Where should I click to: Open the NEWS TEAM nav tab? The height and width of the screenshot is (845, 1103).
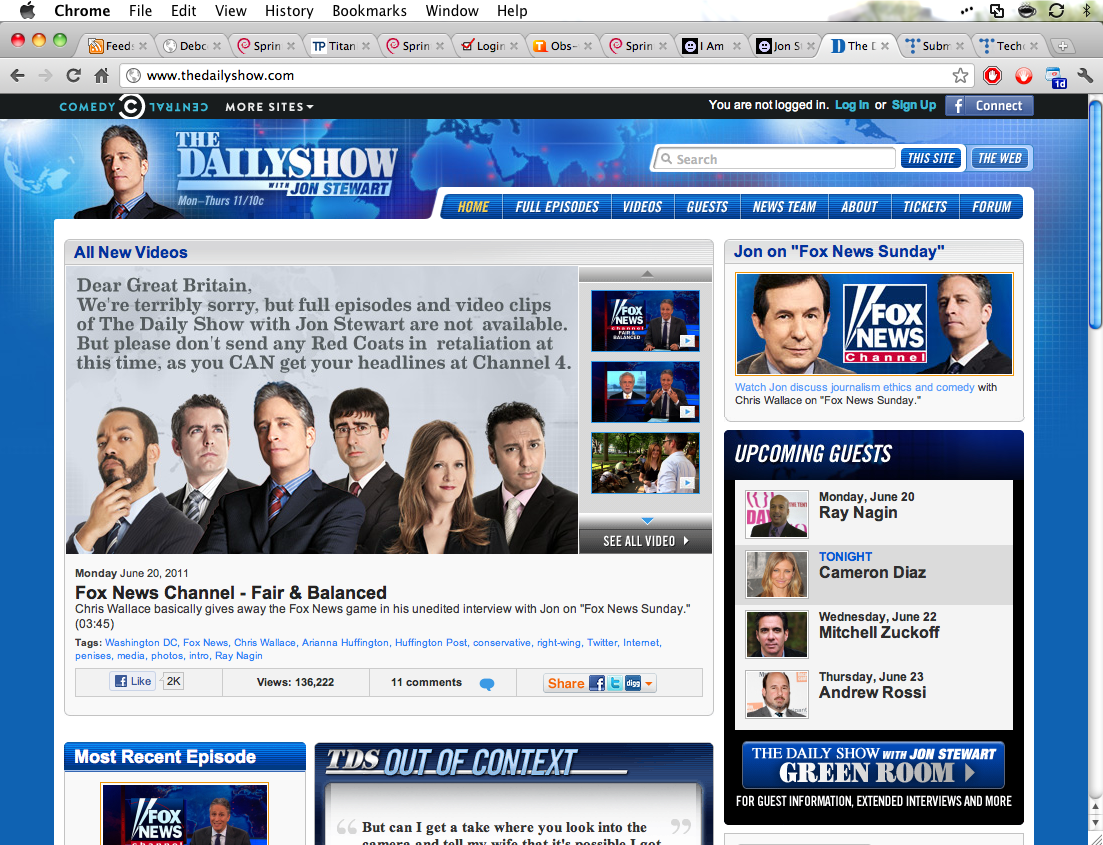coord(784,207)
